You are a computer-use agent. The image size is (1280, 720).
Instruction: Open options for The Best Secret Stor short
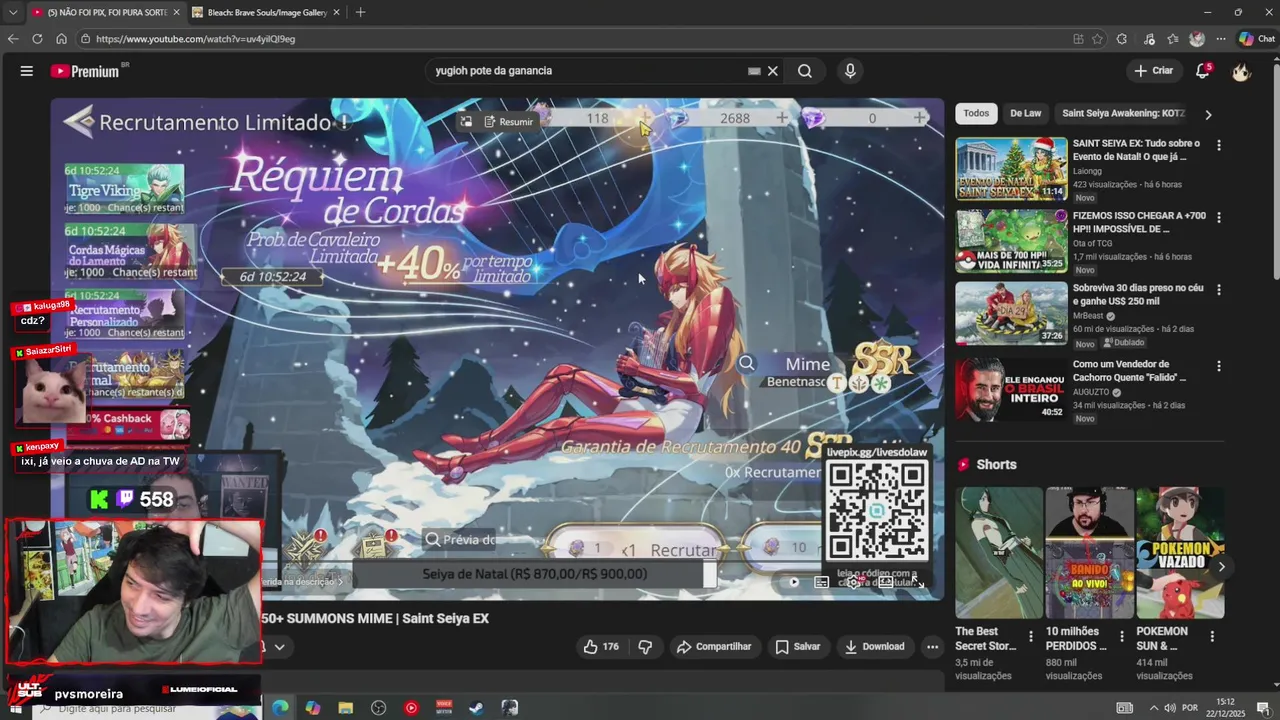[1031, 636]
